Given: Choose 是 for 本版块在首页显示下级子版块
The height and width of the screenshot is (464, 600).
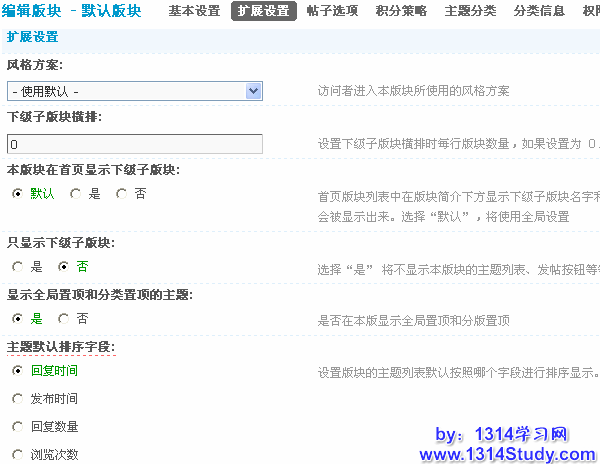Looking at the screenshot, I should click(75, 194).
